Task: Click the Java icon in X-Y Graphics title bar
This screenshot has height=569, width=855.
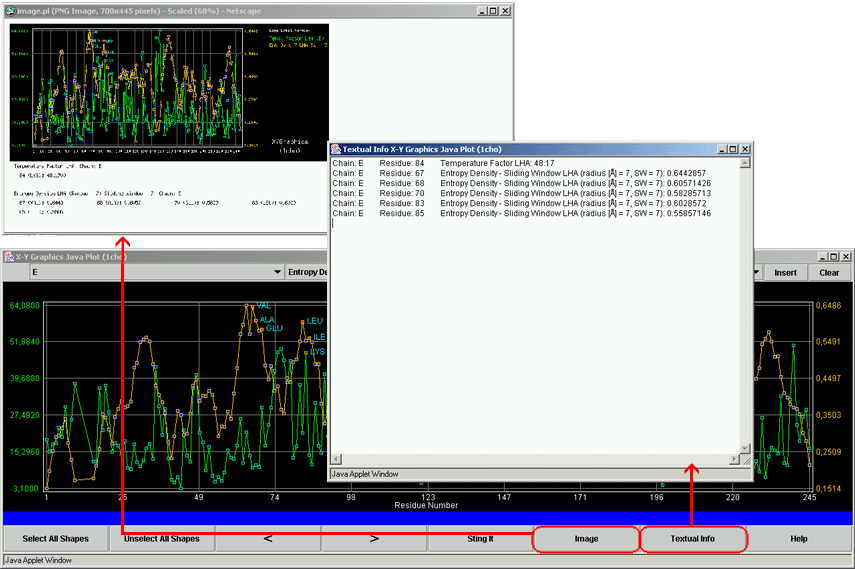Action: pos(9,257)
